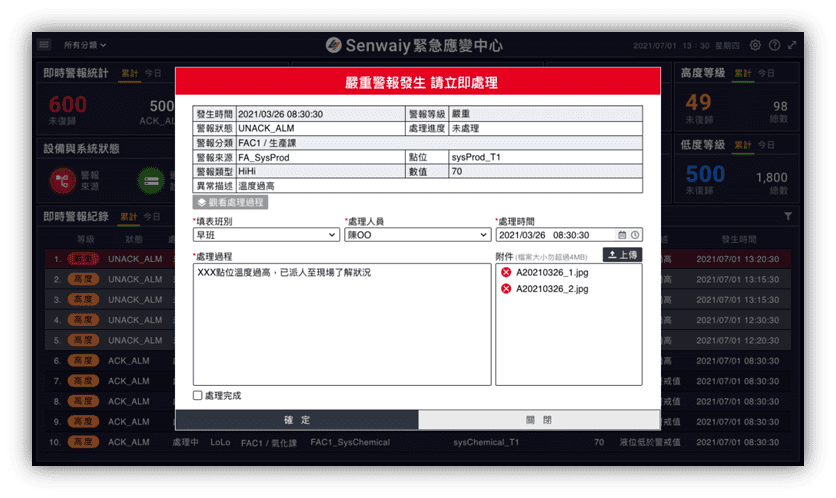This screenshot has height=498, width=836.
Task: Click the filter funnel icon in the records panel
Action: tap(788, 216)
